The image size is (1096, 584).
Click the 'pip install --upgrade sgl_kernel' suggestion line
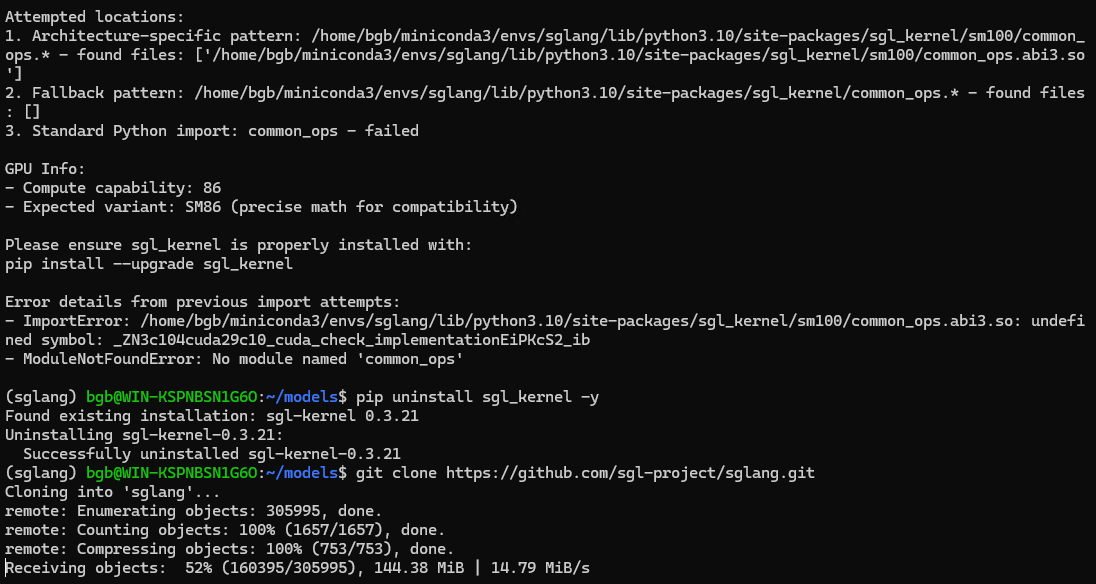(x=149, y=264)
